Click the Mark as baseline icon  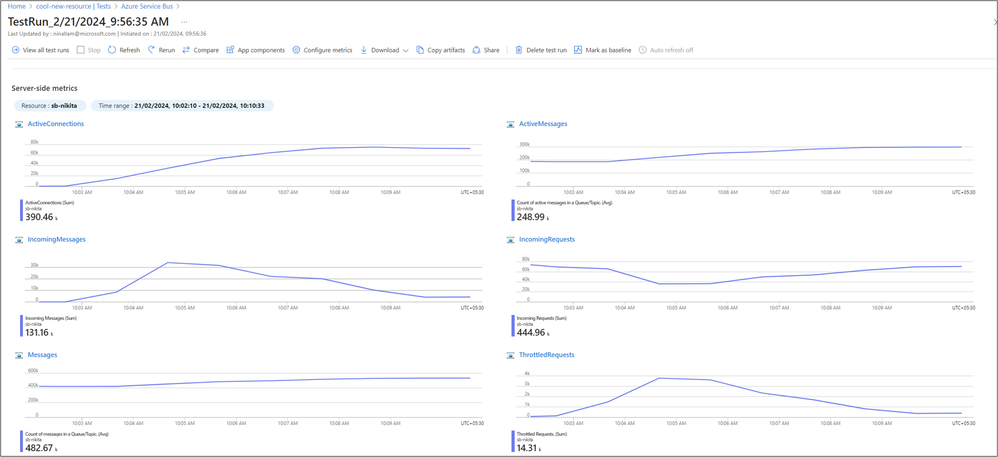[x=578, y=50]
